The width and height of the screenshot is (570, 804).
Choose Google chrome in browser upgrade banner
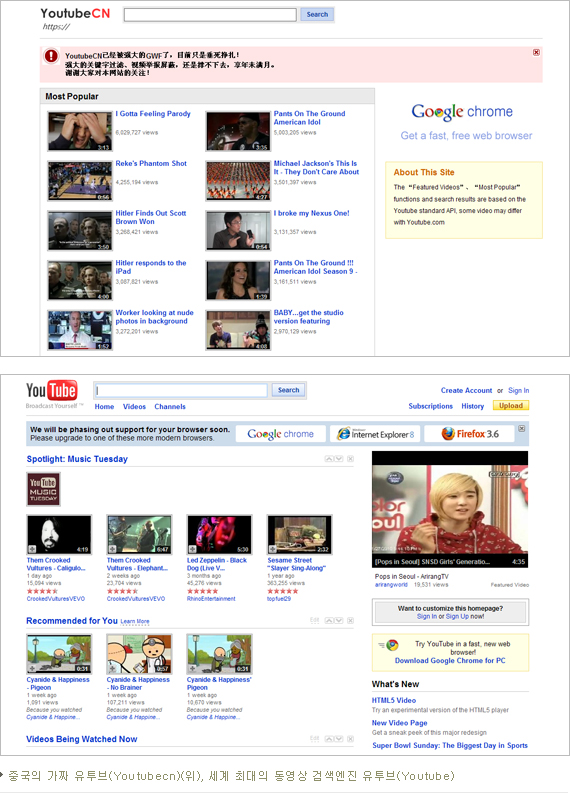pos(281,434)
